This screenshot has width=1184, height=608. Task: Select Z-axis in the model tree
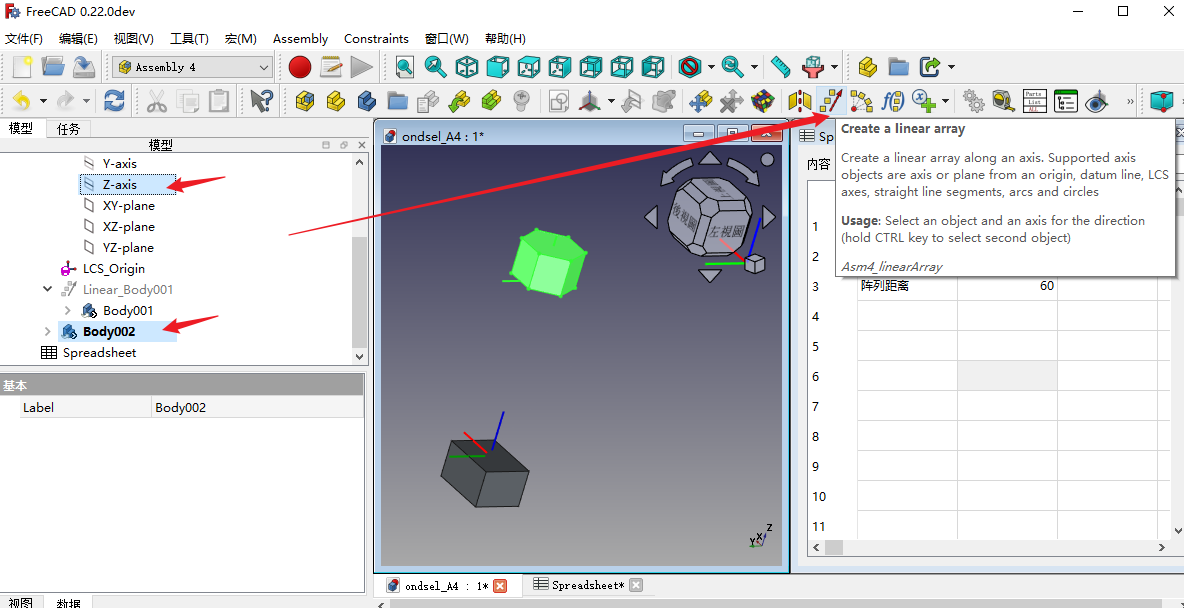coord(120,185)
